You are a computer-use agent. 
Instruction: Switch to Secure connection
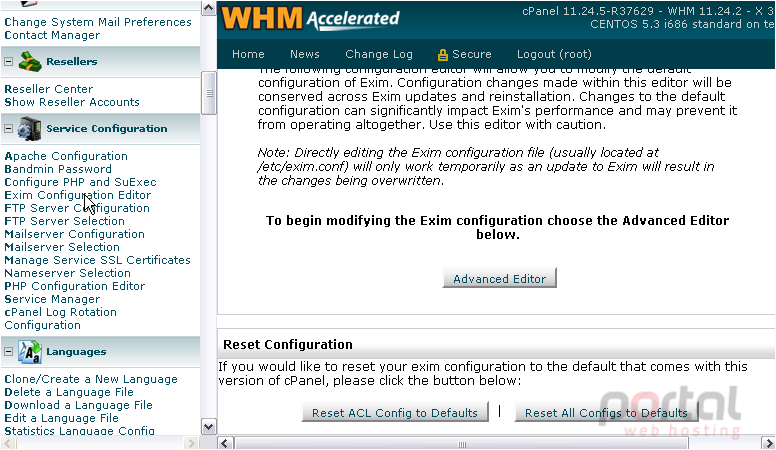coord(465,54)
